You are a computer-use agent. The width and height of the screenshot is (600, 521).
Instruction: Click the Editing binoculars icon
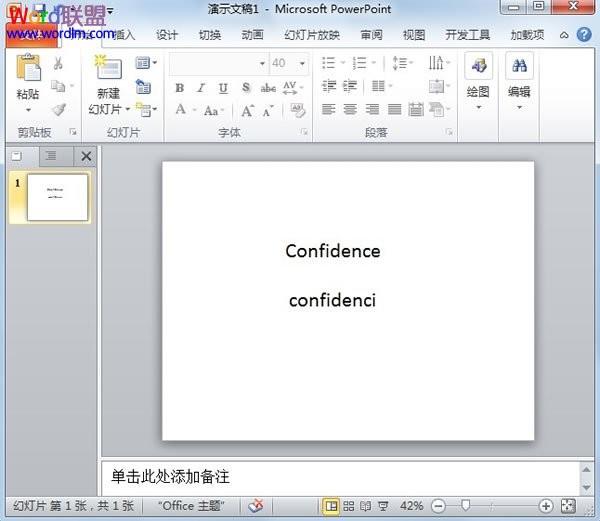click(x=519, y=65)
